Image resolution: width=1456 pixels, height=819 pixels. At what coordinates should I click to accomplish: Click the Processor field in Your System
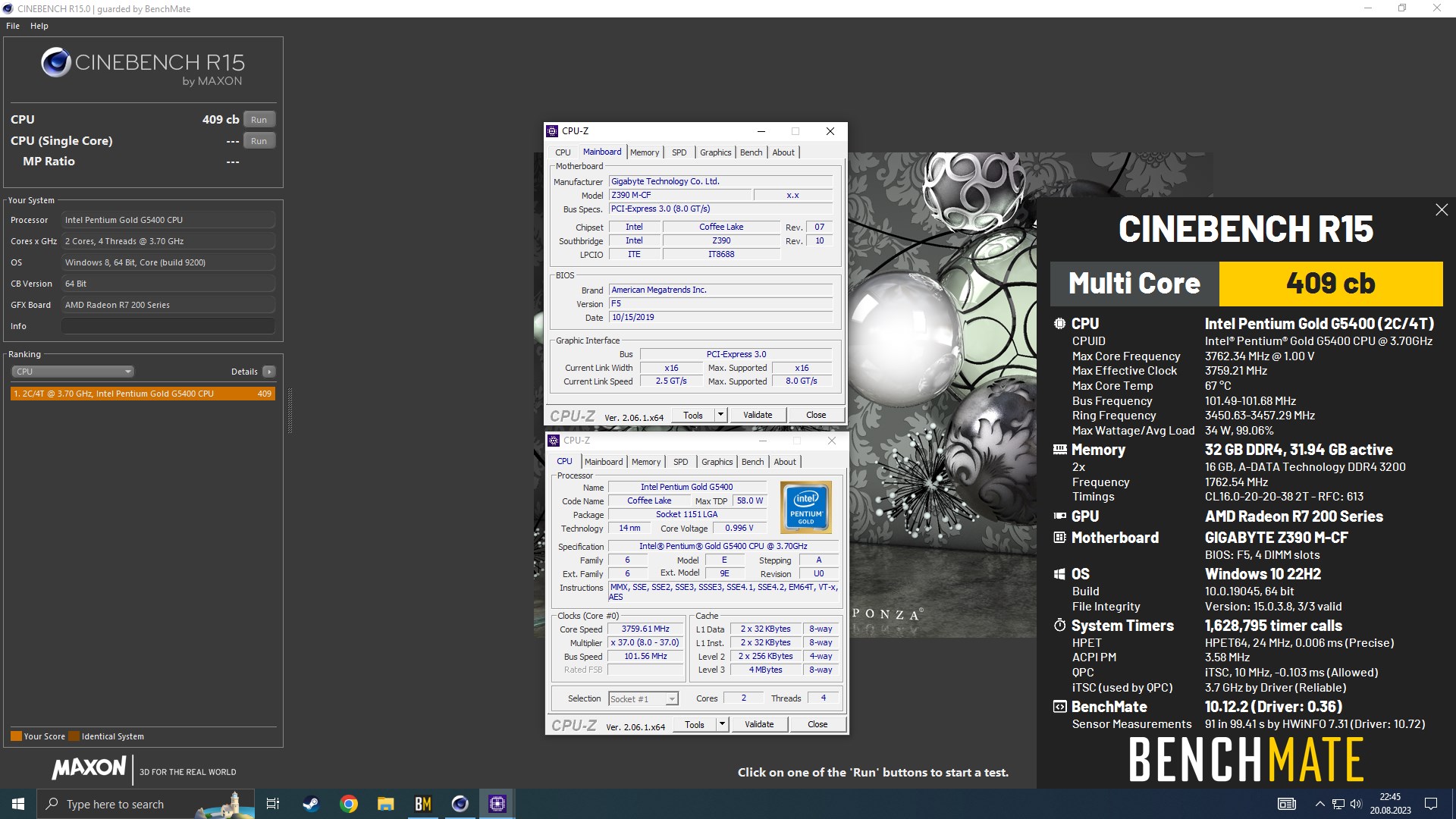(x=168, y=220)
